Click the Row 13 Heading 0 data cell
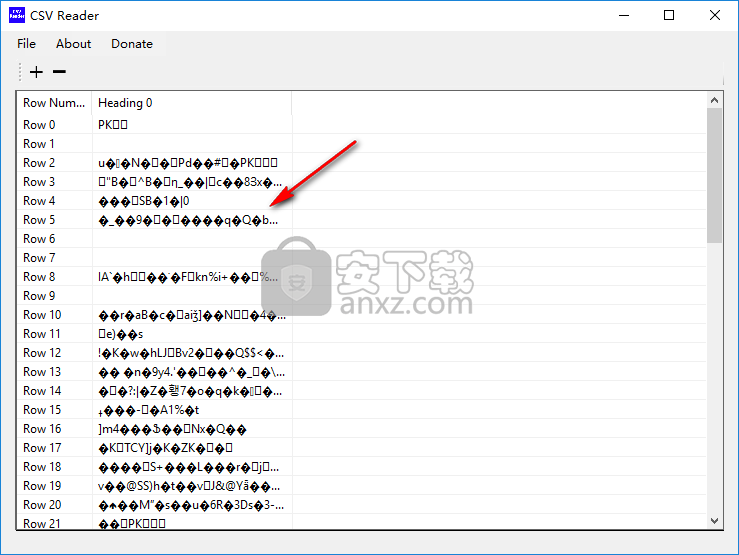Image resolution: width=739 pixels, height=555 pixels. (x=192, y=372)
